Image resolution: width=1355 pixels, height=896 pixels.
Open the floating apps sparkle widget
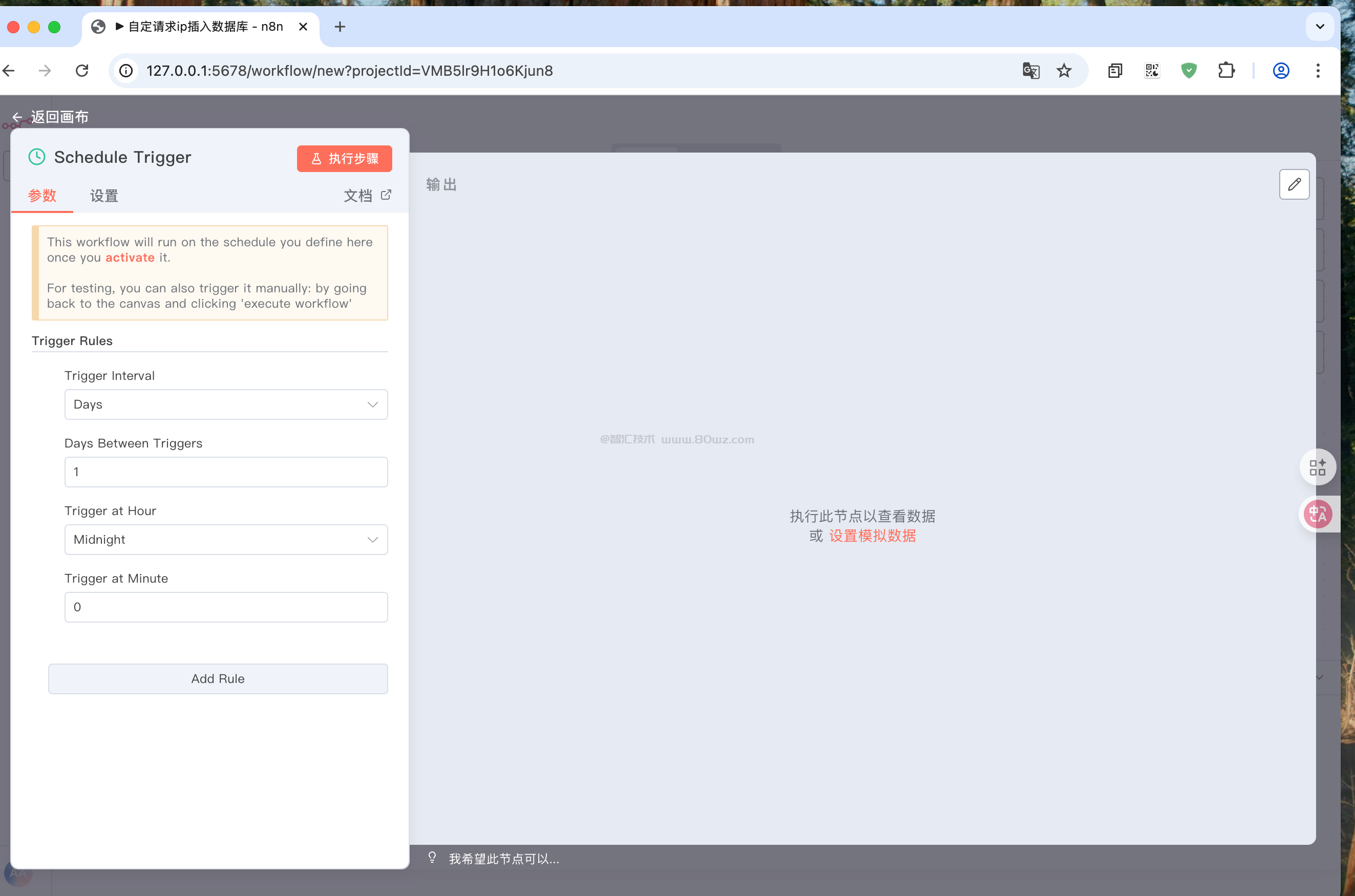click(x=1317, y=467)
